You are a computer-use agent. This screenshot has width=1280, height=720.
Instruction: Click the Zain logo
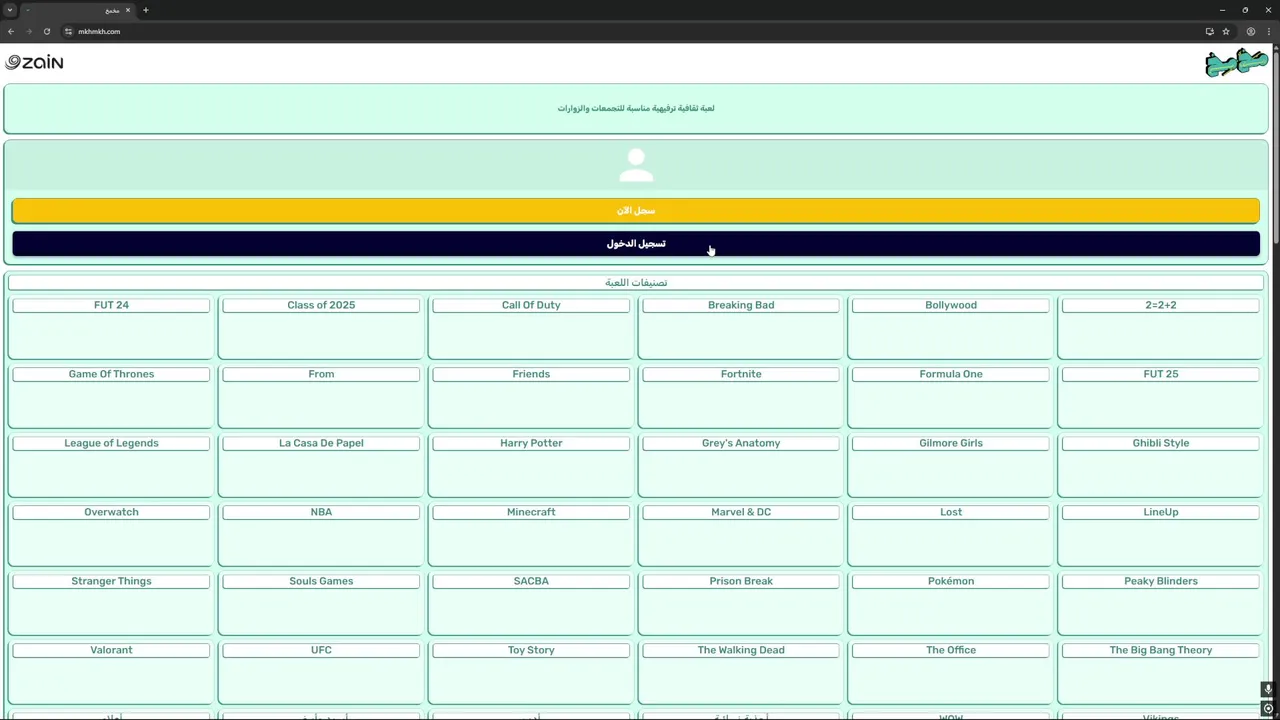tap(34, 62)
